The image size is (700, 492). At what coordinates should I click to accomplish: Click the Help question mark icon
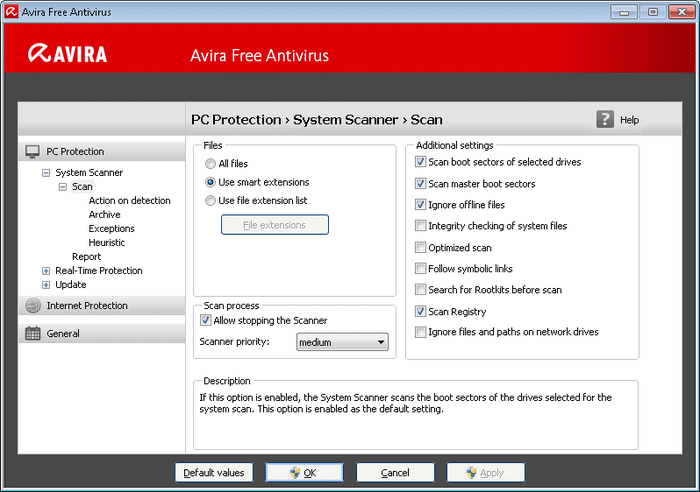[605, 119]
